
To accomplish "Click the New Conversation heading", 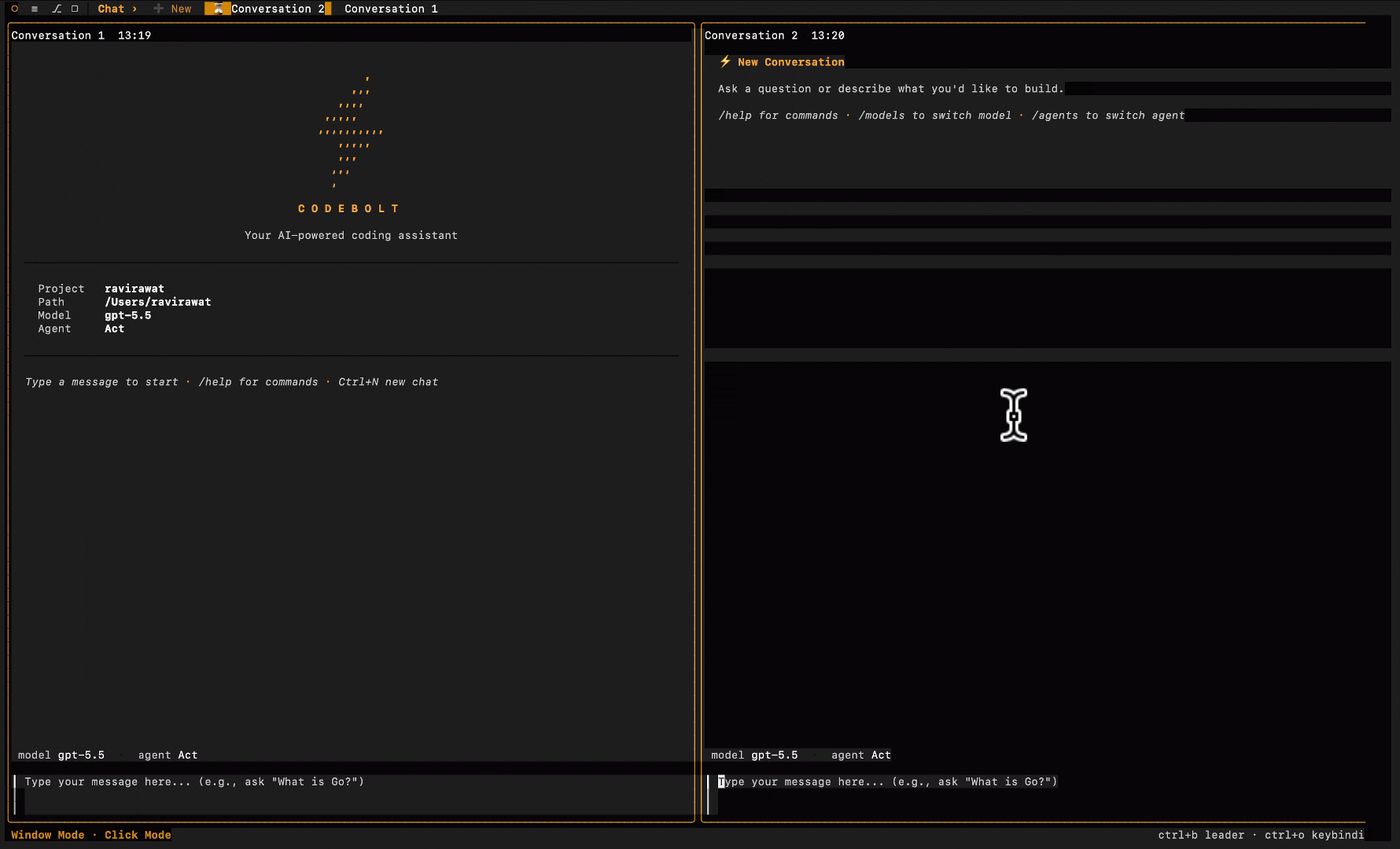I will [790, 62].
